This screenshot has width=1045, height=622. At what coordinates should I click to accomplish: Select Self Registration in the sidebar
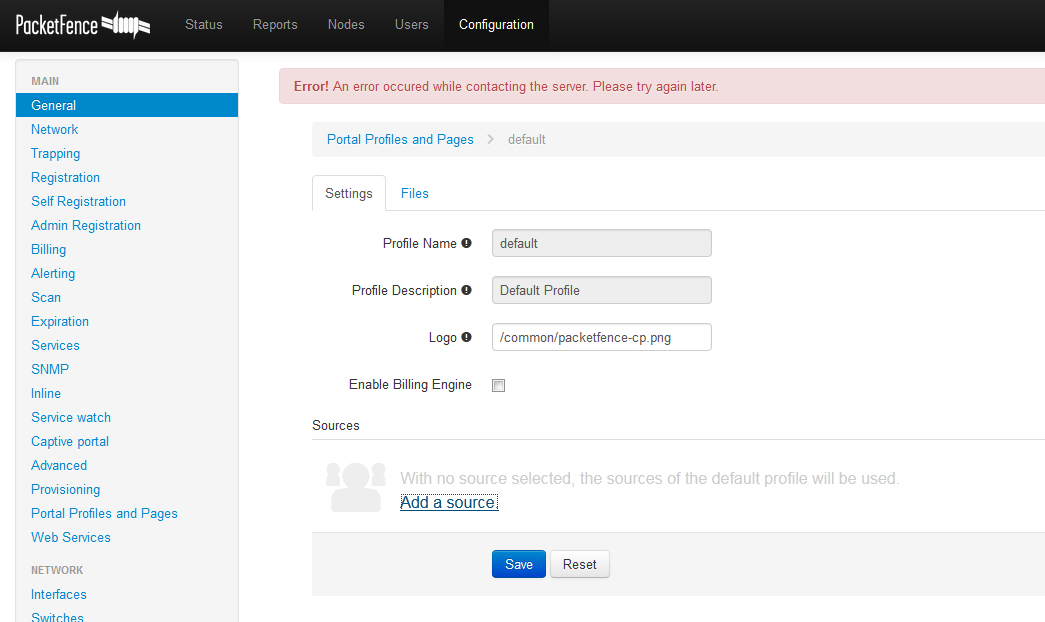(78, 201)
